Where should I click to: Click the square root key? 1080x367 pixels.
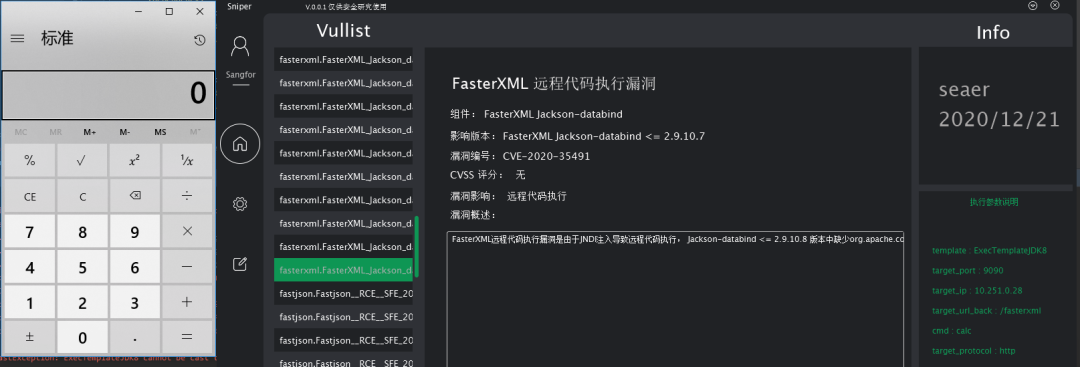click(x=82, y=160)
